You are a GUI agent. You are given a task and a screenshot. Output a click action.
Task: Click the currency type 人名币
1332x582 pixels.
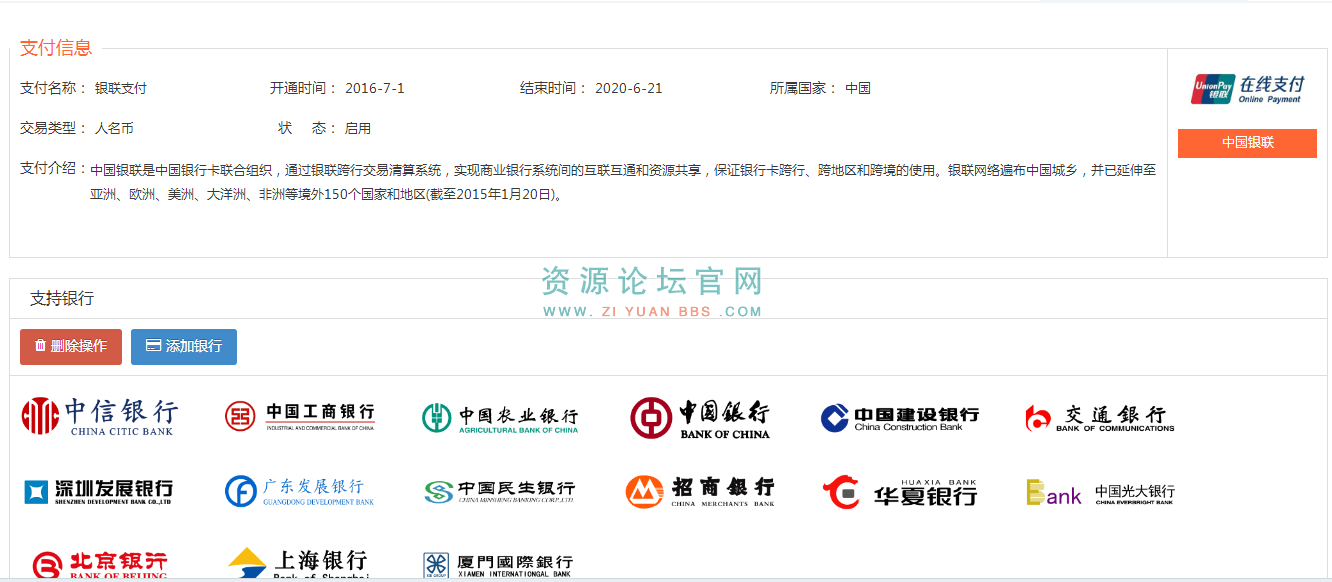tap(114, 128)
